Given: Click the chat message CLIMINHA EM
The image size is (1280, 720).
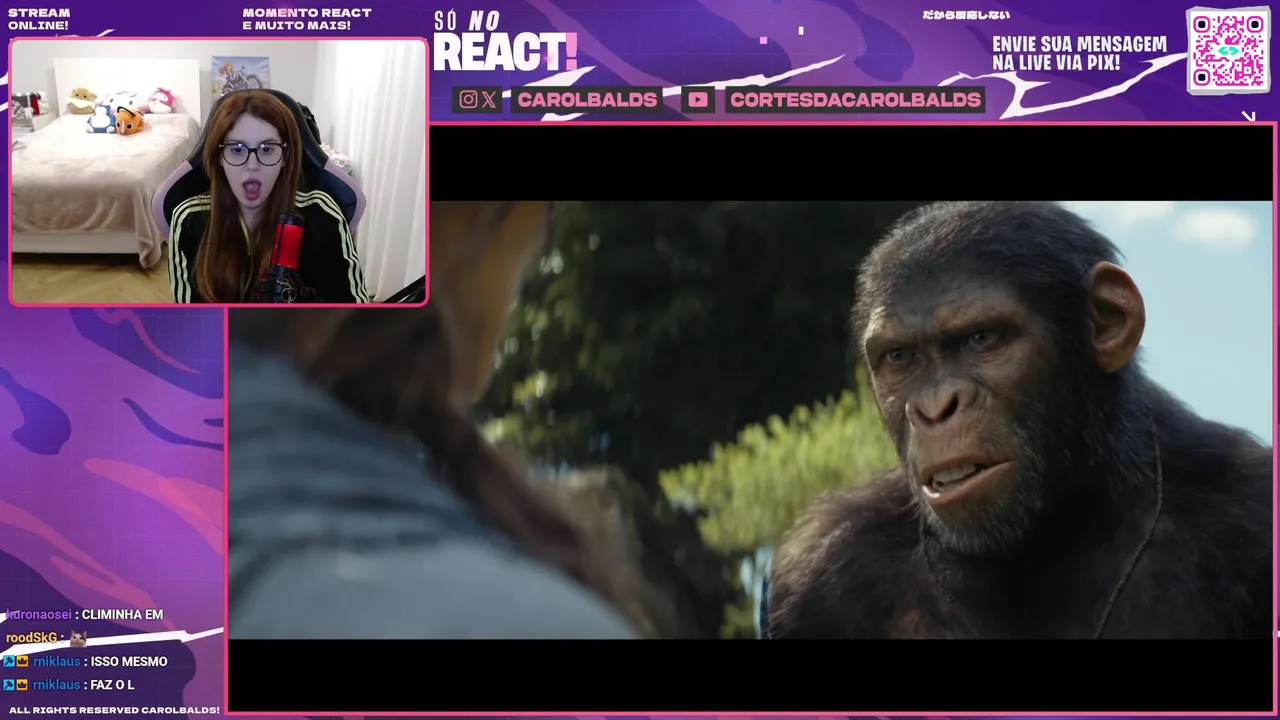Looking at the screenshot, I should tap(122, 614).
